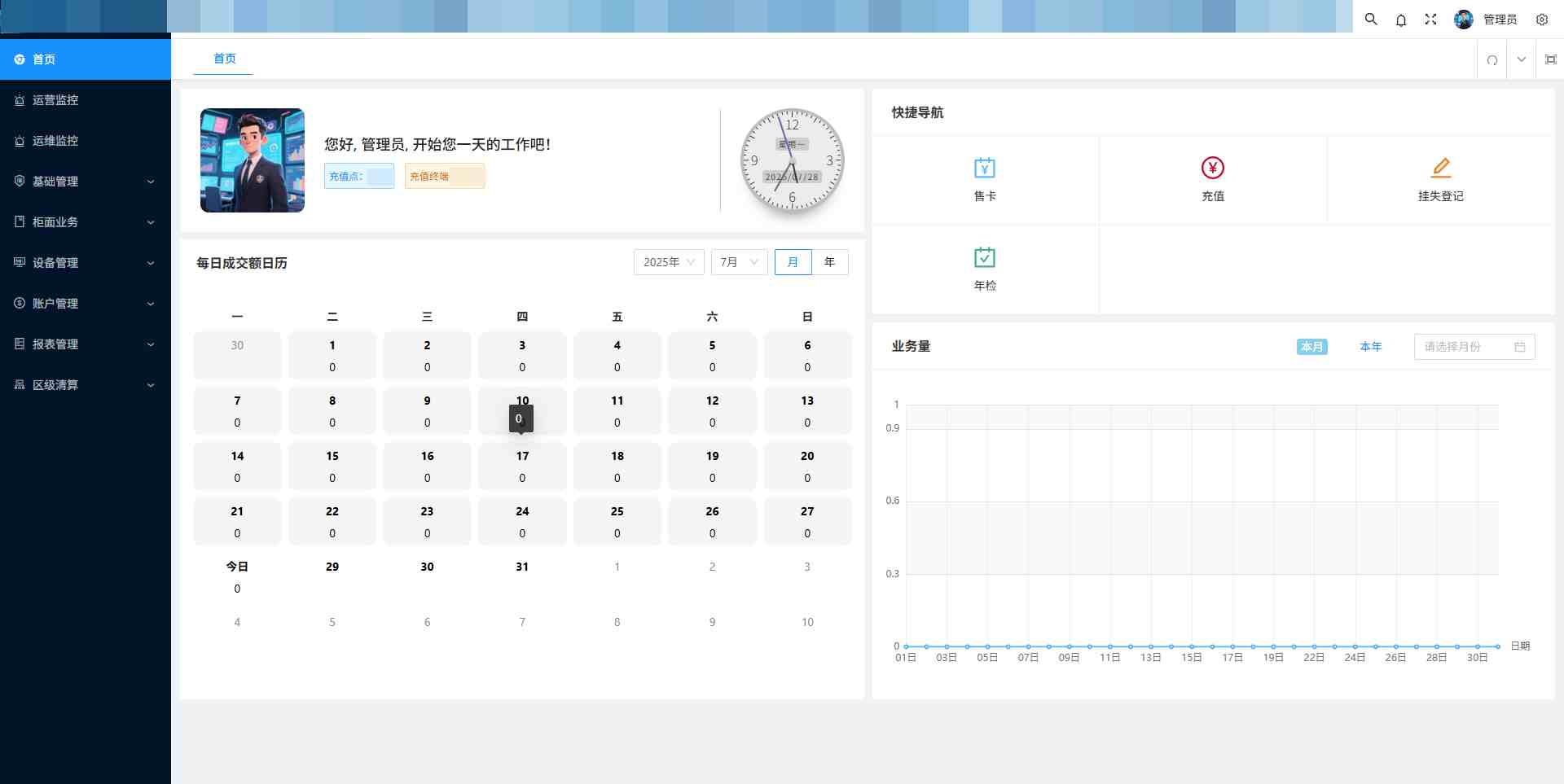Show 本年 business volume
This screenshot has width=1564, height=784.
tap(1371, 347)
